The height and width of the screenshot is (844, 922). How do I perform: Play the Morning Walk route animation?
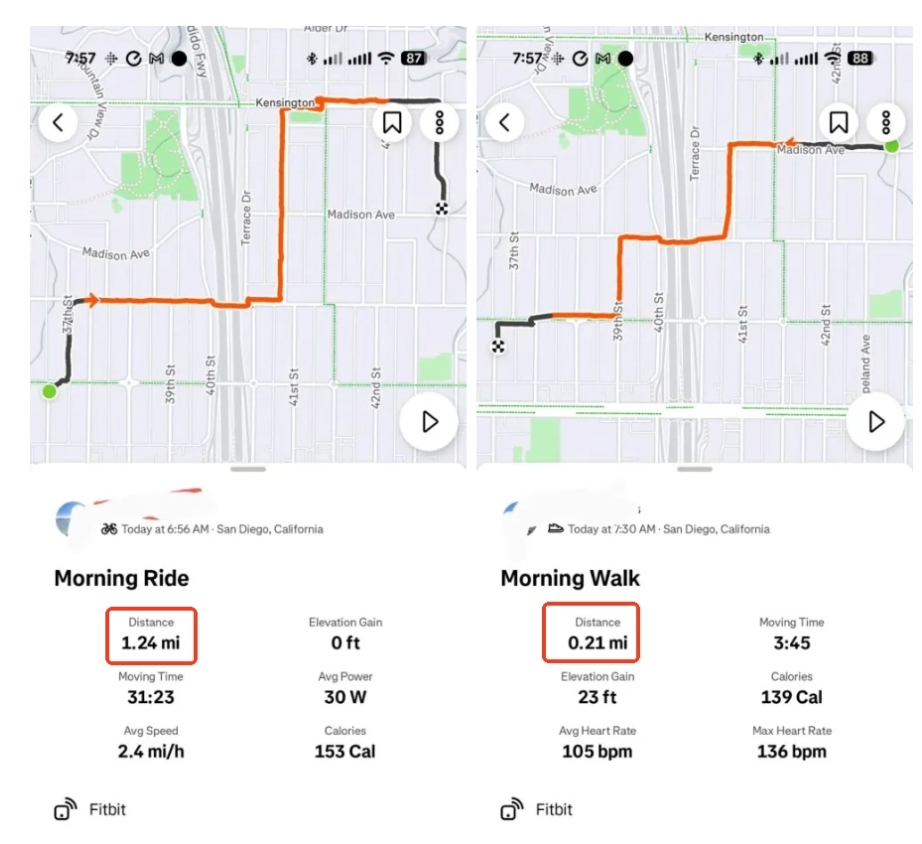tap(877, 422)
